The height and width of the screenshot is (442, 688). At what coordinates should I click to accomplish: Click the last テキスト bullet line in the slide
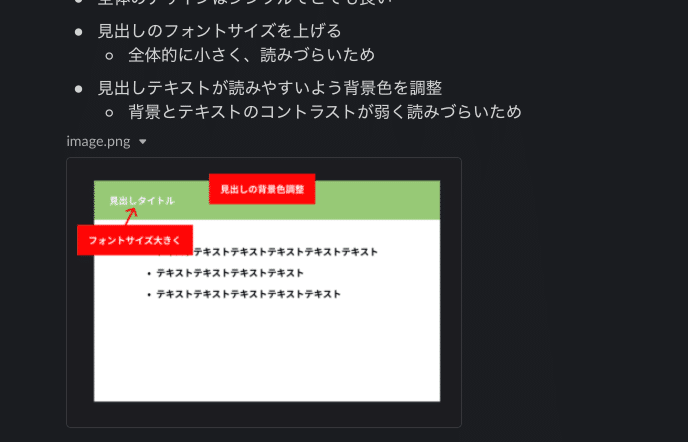[x=248, y=294]
